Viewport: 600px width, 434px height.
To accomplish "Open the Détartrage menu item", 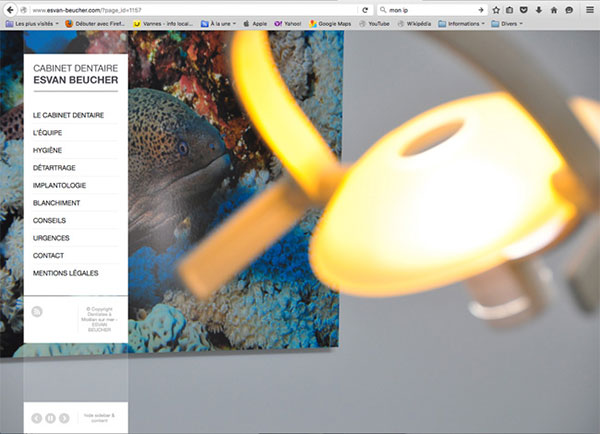I will (x=54, y=168).
